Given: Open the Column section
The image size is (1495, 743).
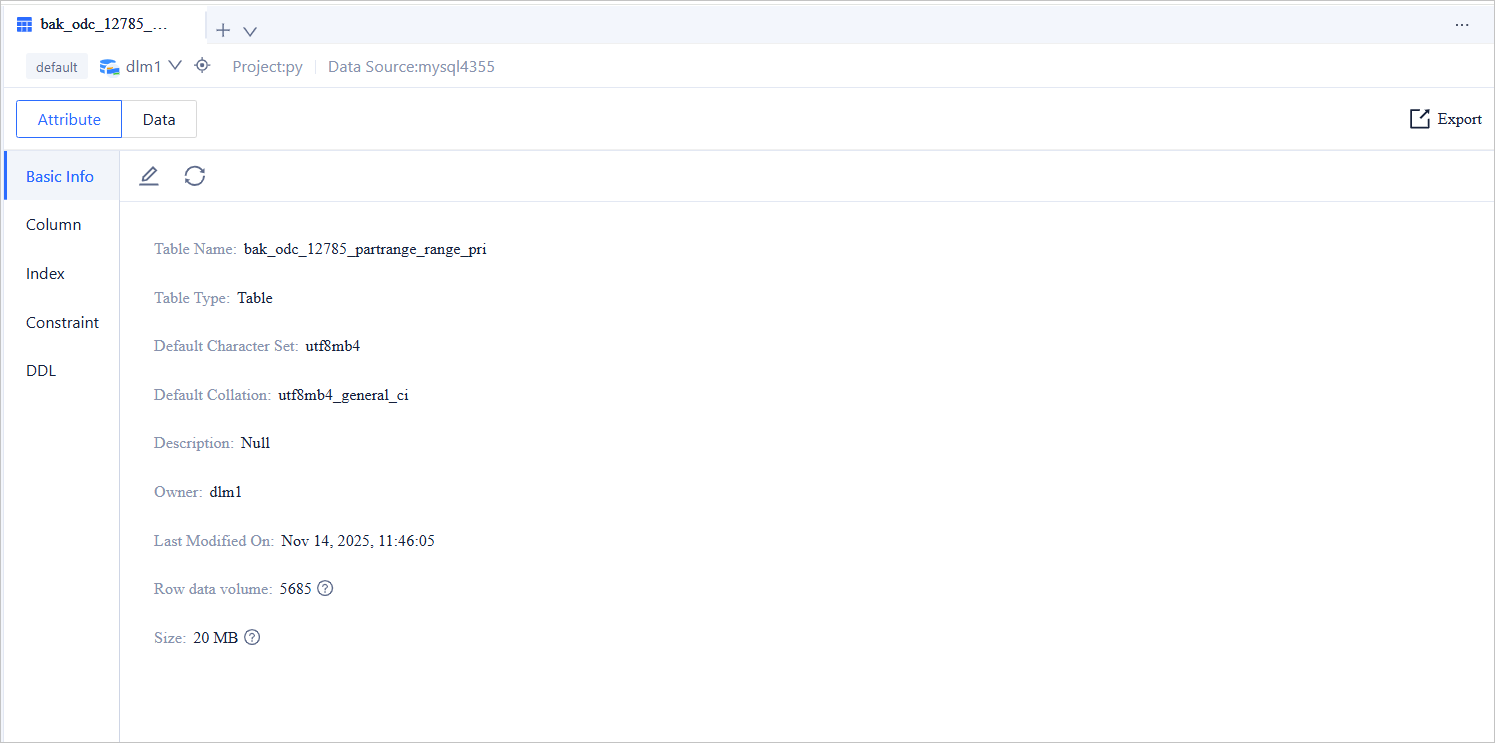Looking at the screenshot, I should click(54, 225).
